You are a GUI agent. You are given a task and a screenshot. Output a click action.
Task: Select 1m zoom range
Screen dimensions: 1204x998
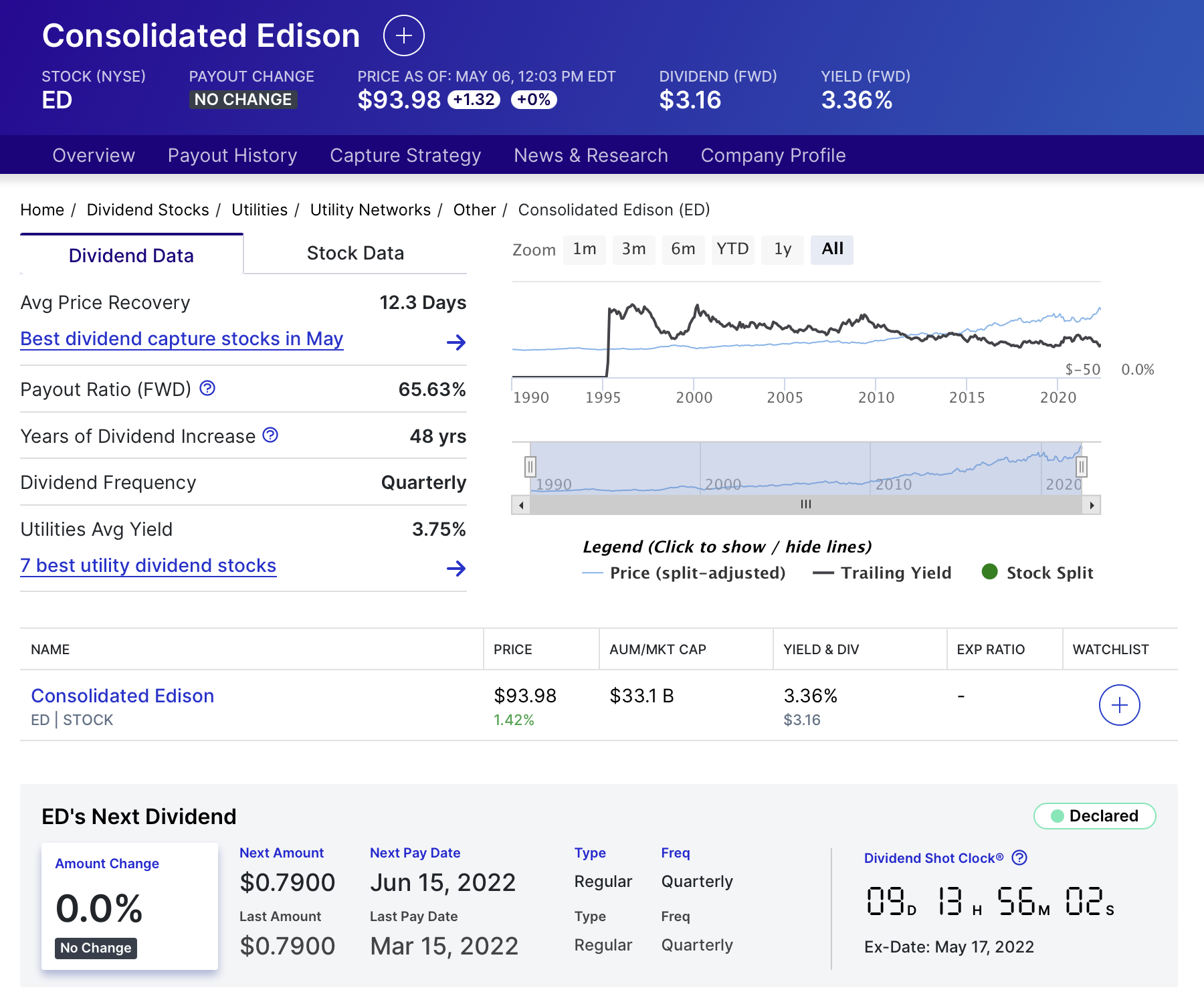coord(585,249)
